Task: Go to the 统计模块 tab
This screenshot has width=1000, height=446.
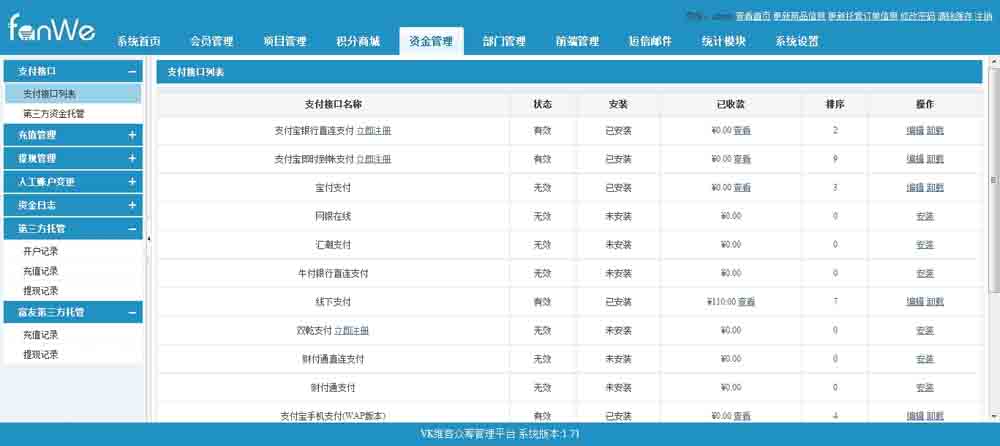Action: pos(723,42)
